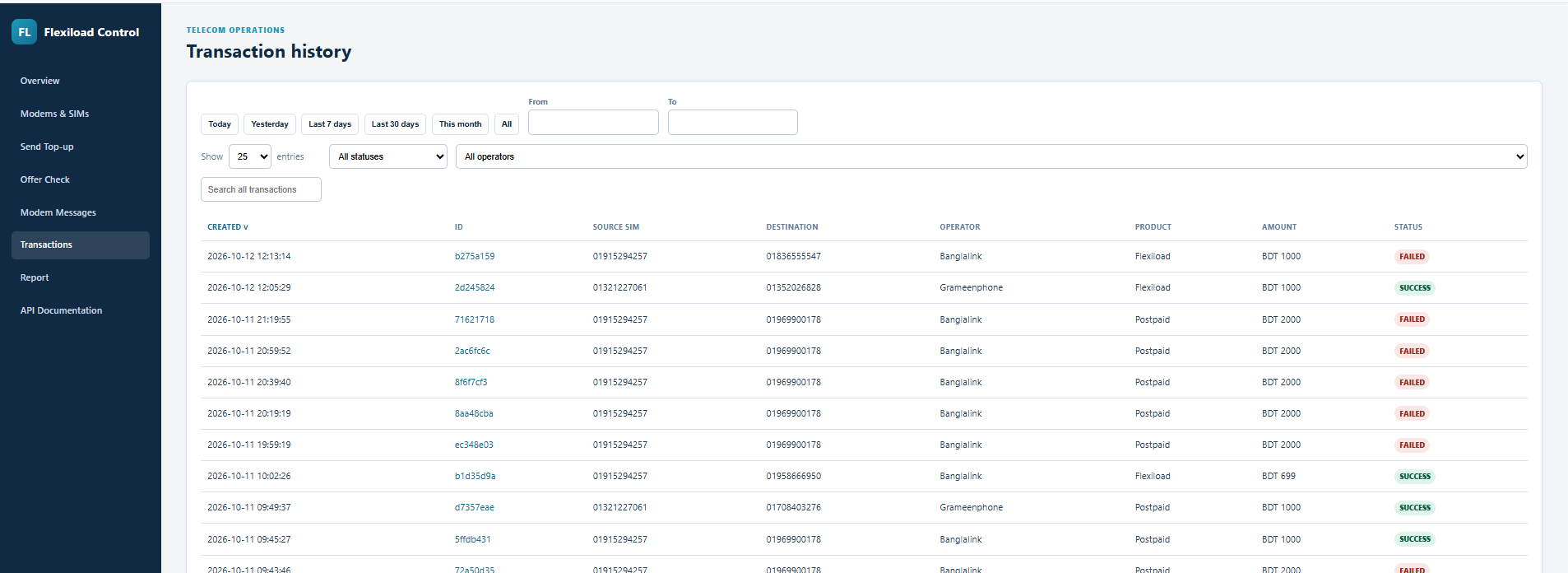Expand the All statuses filter
This screenshot has width=1568, height=573.
[388, 156]
